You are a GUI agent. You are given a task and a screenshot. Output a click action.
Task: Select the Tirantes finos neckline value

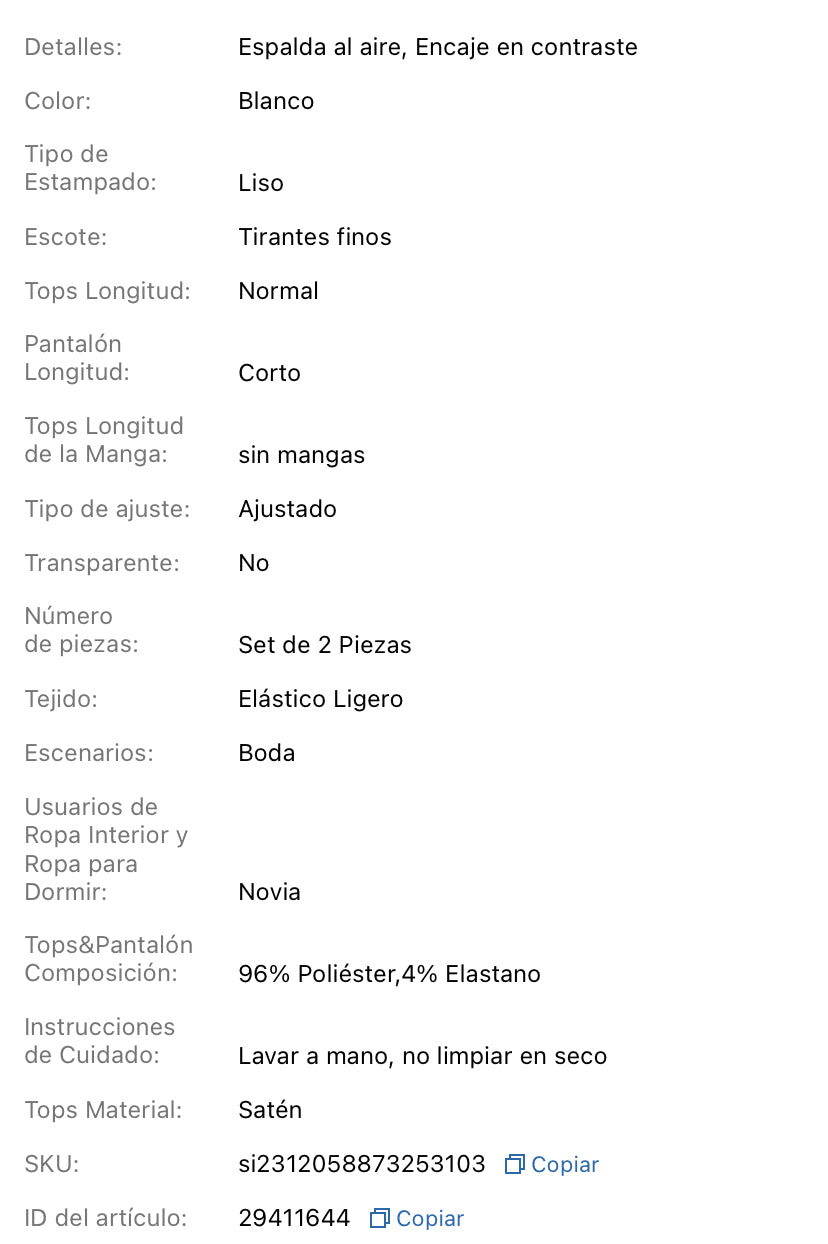click(x=315, y=237)
